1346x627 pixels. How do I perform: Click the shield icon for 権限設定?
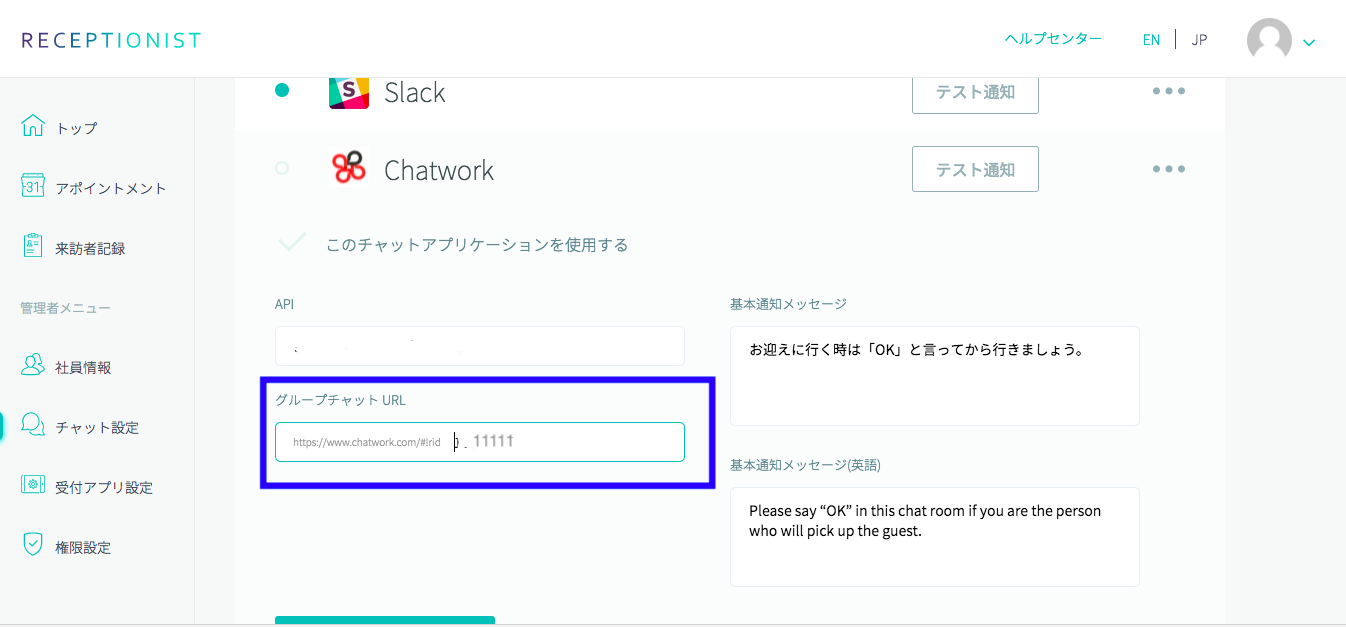coord(33,546)
